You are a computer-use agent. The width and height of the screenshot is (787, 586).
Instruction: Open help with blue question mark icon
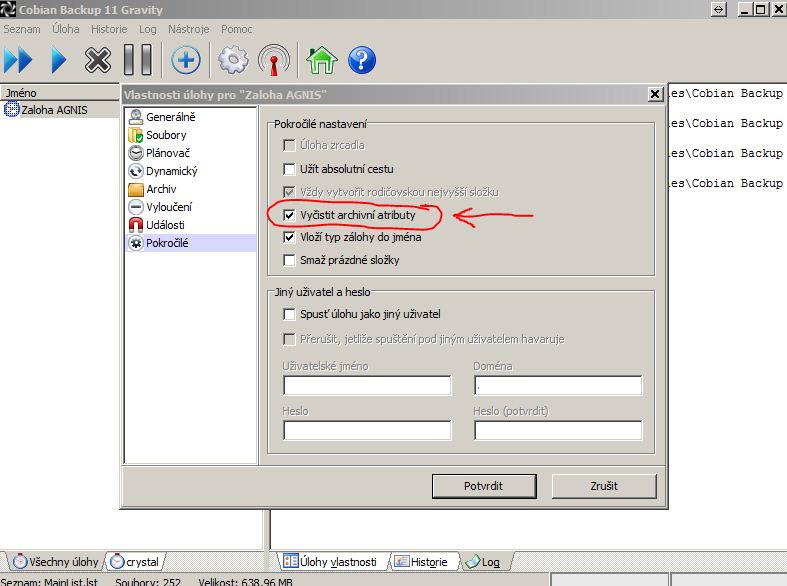click(362, 60)
